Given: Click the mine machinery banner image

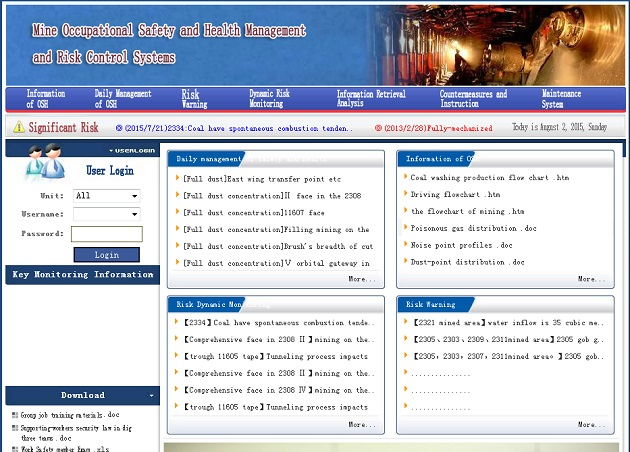Looking at the screenshot, I should pos(498,45).
